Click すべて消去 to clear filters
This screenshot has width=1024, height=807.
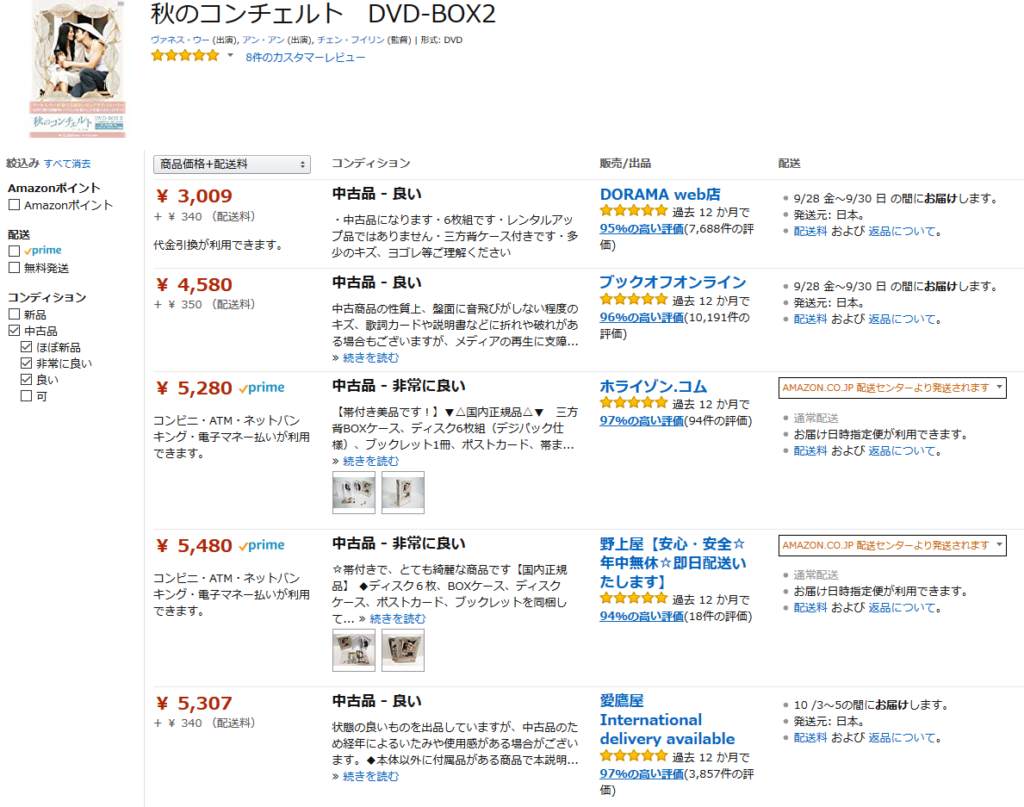(67, 164)
